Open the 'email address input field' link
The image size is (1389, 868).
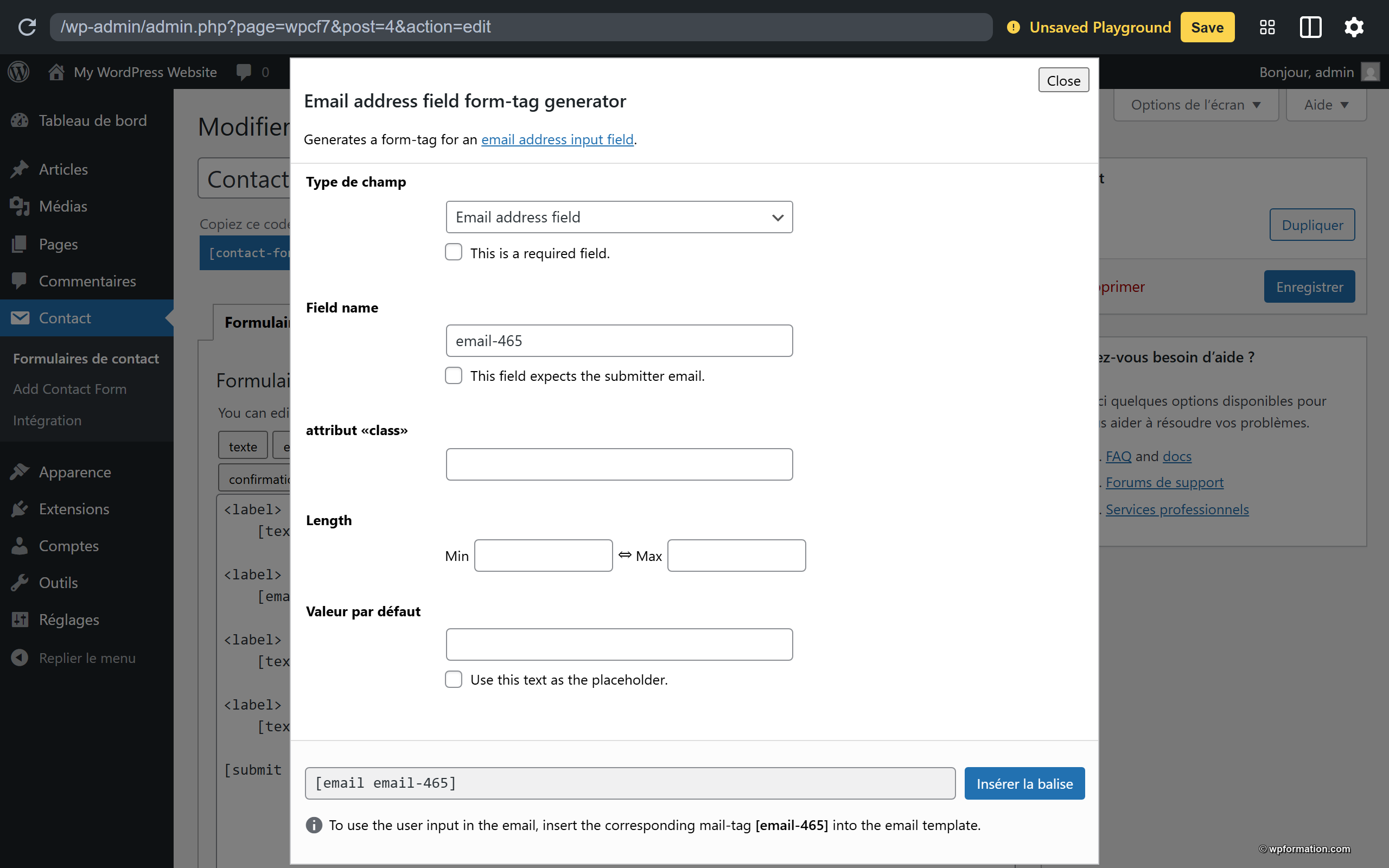tap(557, 139)
